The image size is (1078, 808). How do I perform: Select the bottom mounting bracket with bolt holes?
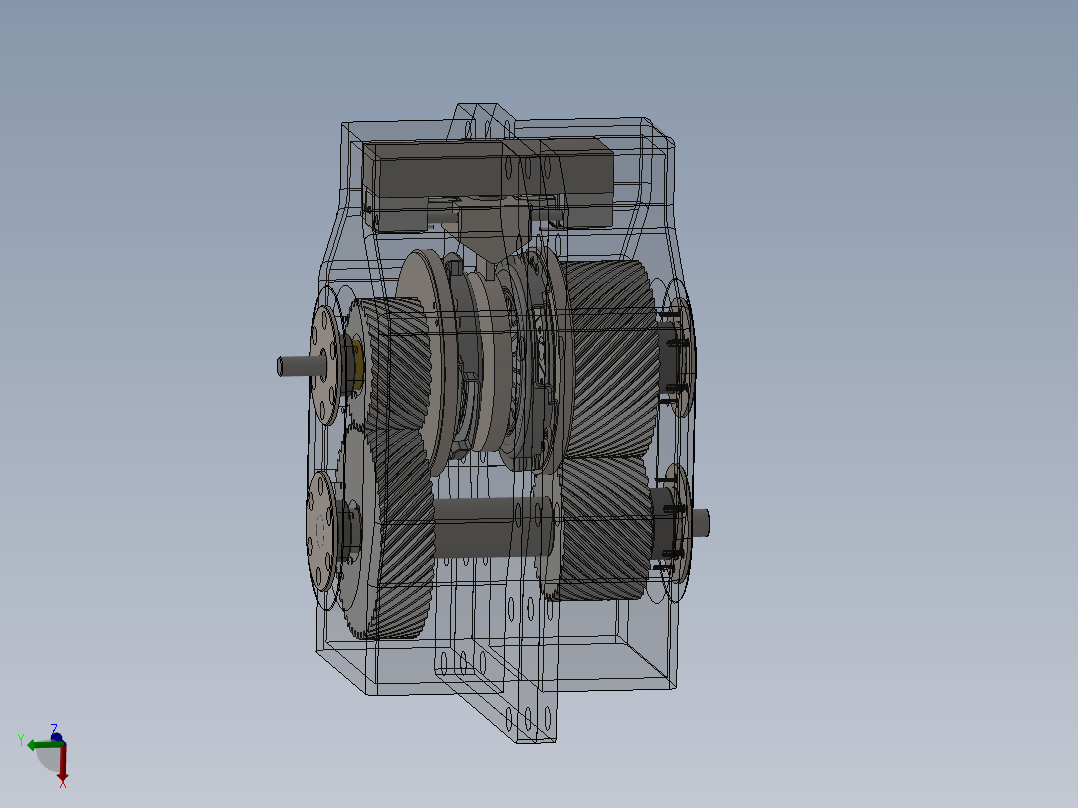pos(496,696)
